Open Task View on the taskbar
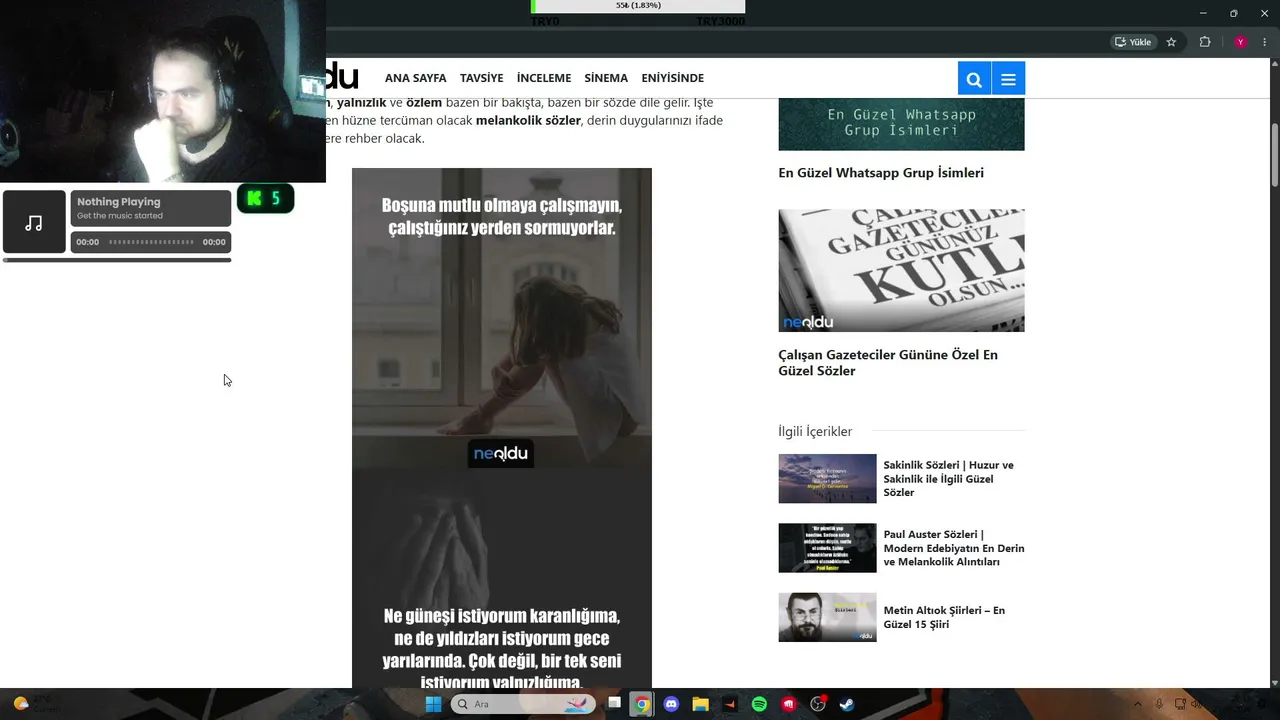The height and width of the screenshot is (720, 1280). pyautogui.click(x=614, y=704)
